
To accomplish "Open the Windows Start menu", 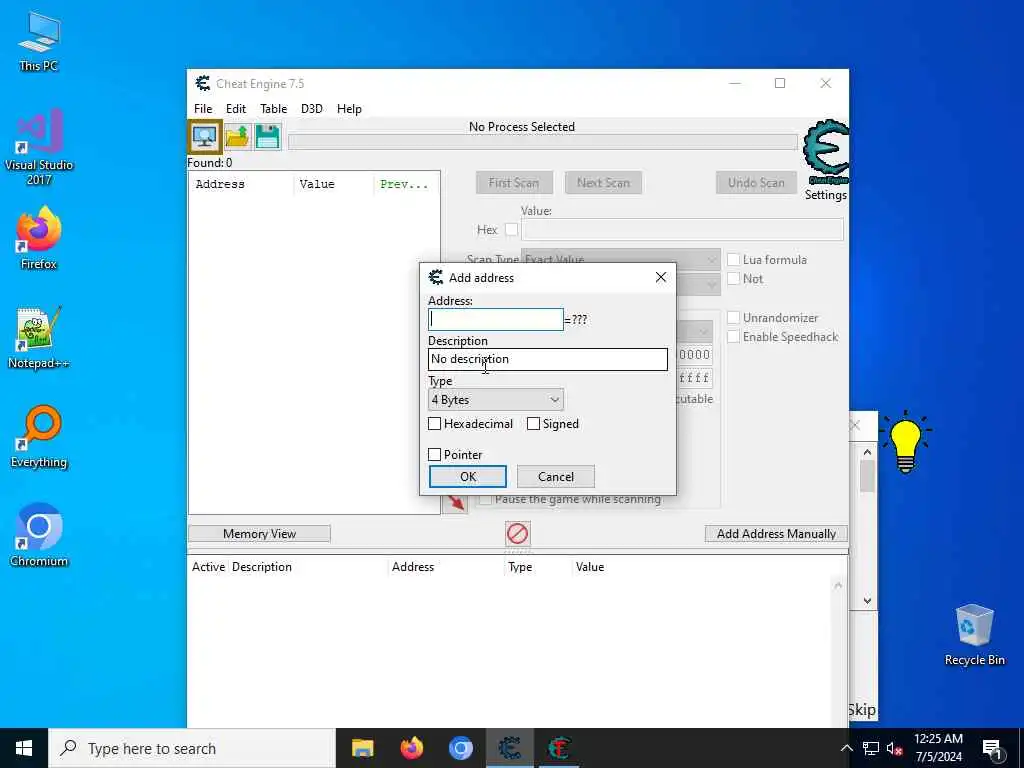I will click(24, 748).
